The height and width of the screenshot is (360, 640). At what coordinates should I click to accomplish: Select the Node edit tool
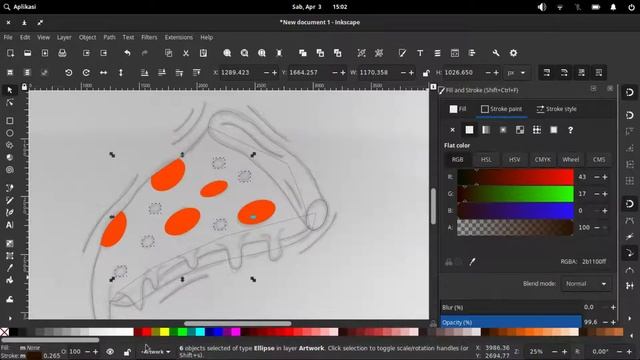click(10, 102)
